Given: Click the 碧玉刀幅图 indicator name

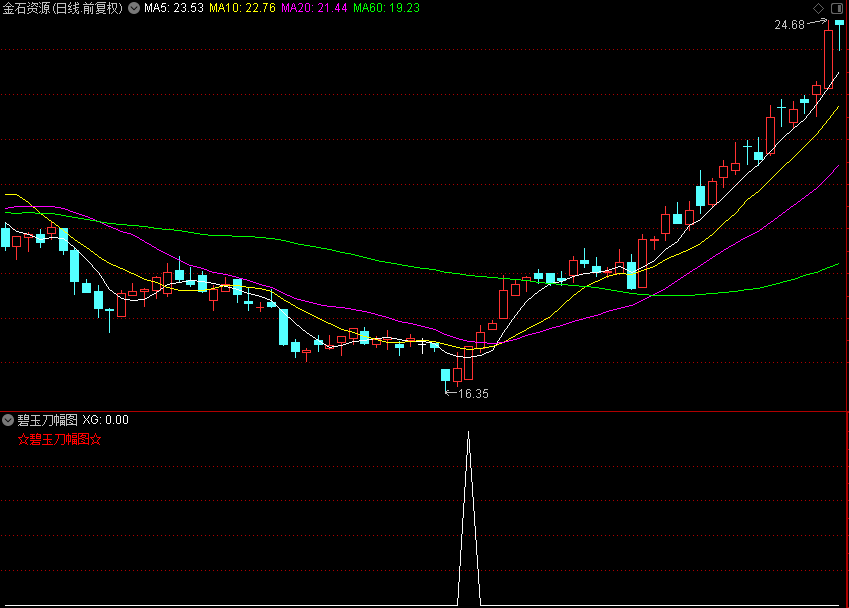Looking at the screenshot, I should [48, 420].
